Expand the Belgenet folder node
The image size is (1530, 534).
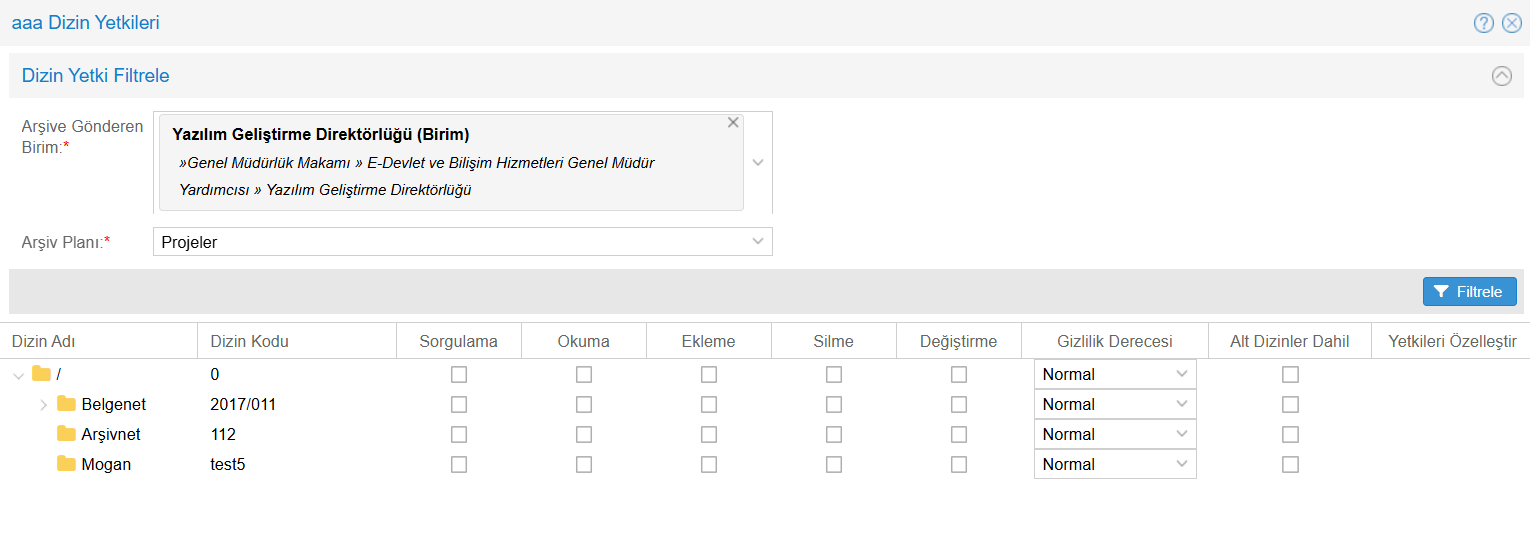(43, 405)
